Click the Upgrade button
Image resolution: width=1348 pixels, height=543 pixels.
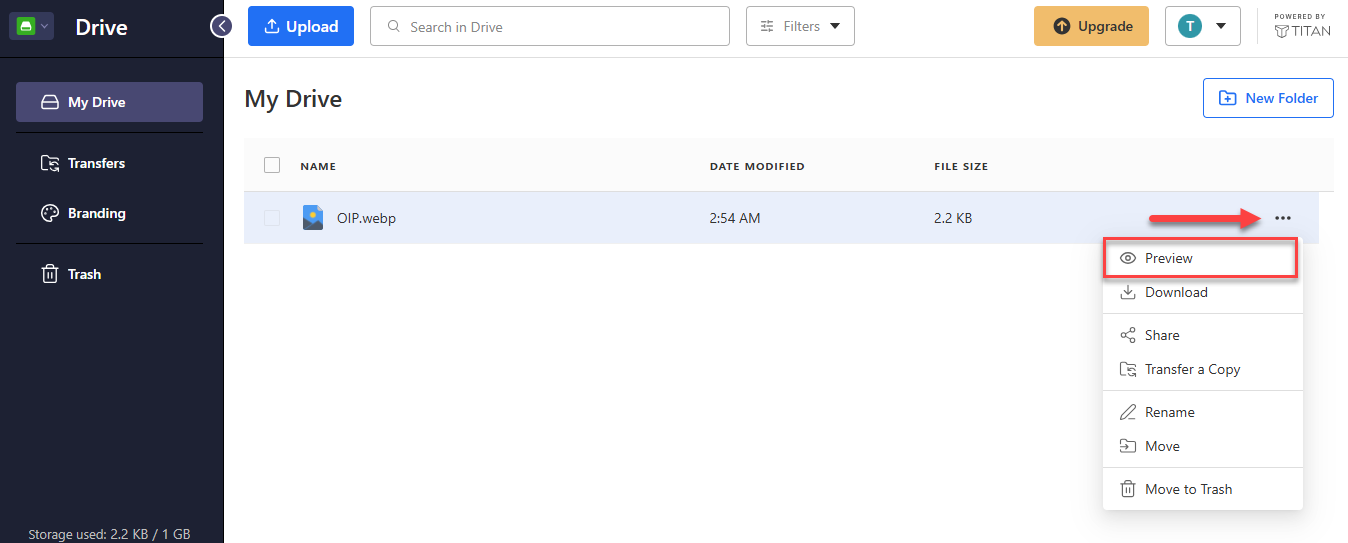pyautogui.click(x=1092, y=26)
